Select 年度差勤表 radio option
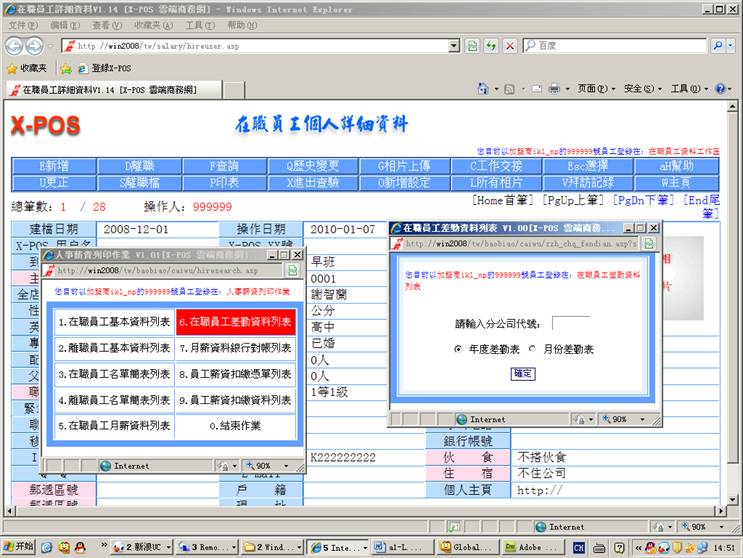This screenshot has width=743, height=558. 458,349
